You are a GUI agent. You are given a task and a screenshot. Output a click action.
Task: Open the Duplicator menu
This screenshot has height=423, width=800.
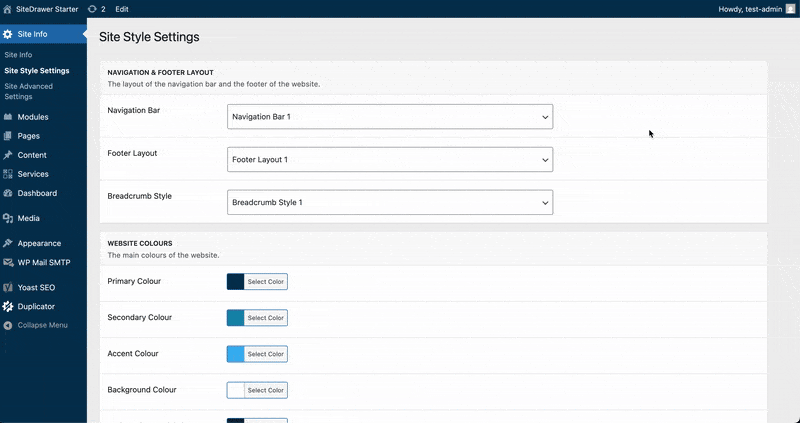[x=36, y=307]
